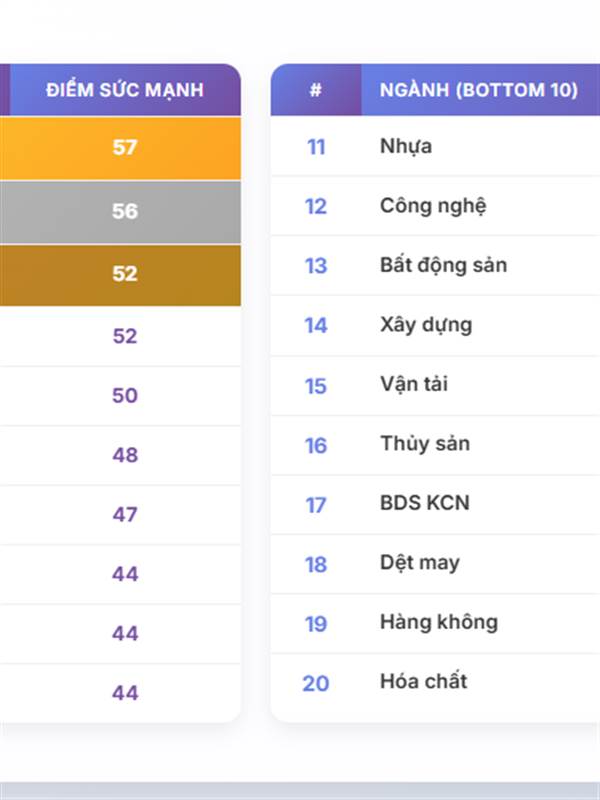This screenshot has height=800, width=600.
Task: Click rank number 15 in # column
Action: 316,386
